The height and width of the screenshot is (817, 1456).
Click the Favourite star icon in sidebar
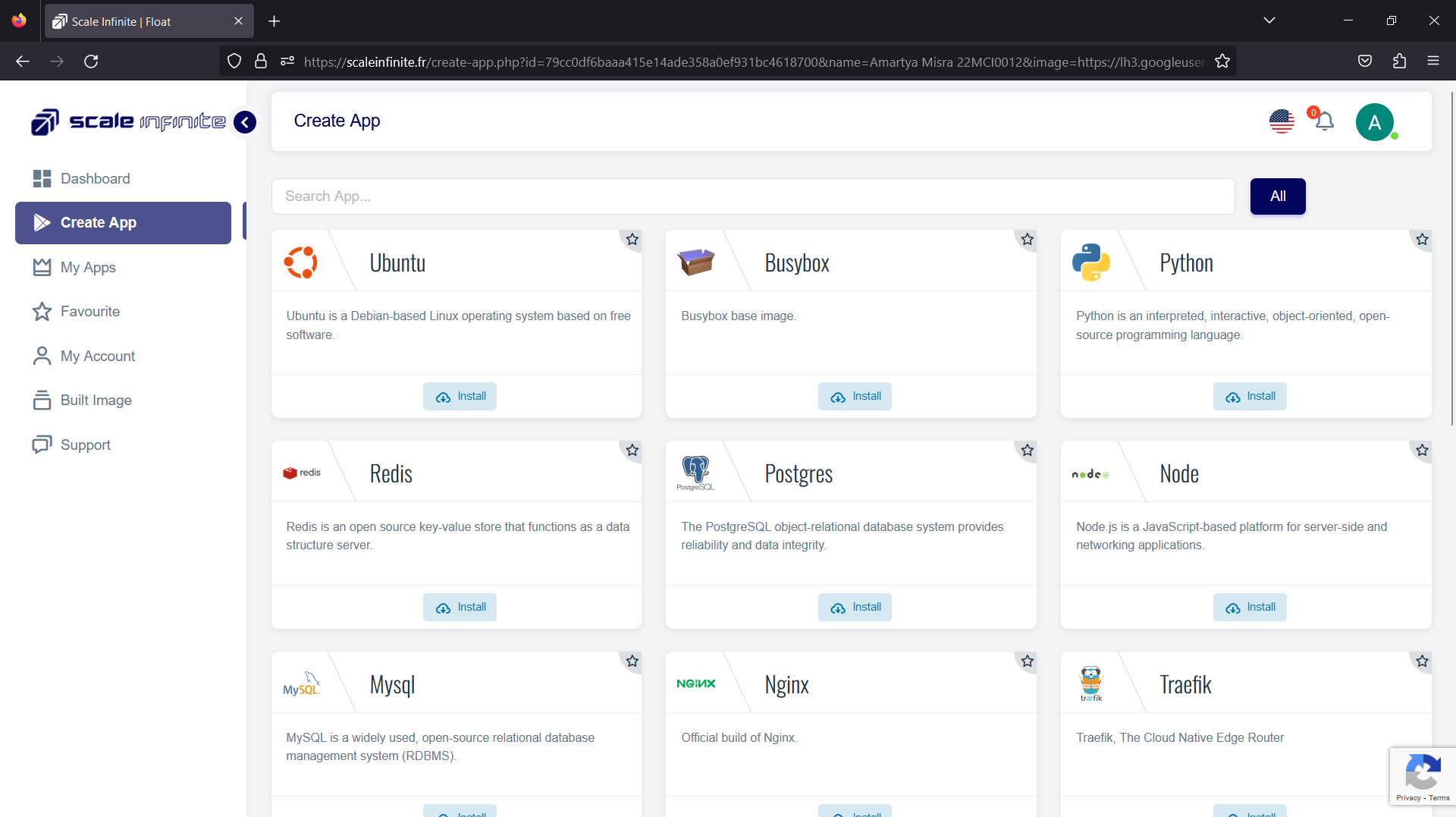(x=42, y=312)
